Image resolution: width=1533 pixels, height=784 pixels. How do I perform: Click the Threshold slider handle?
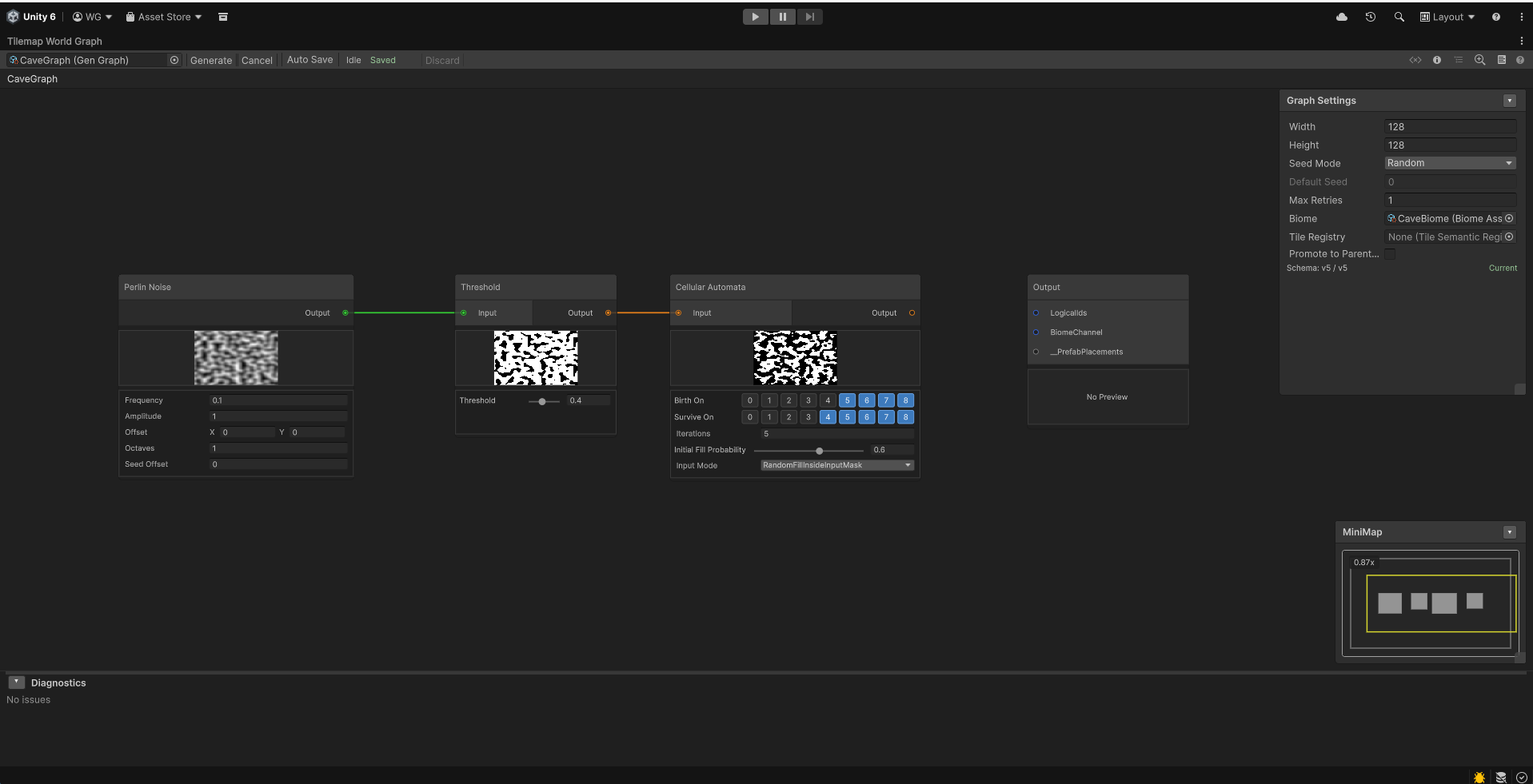click(542, 401)
